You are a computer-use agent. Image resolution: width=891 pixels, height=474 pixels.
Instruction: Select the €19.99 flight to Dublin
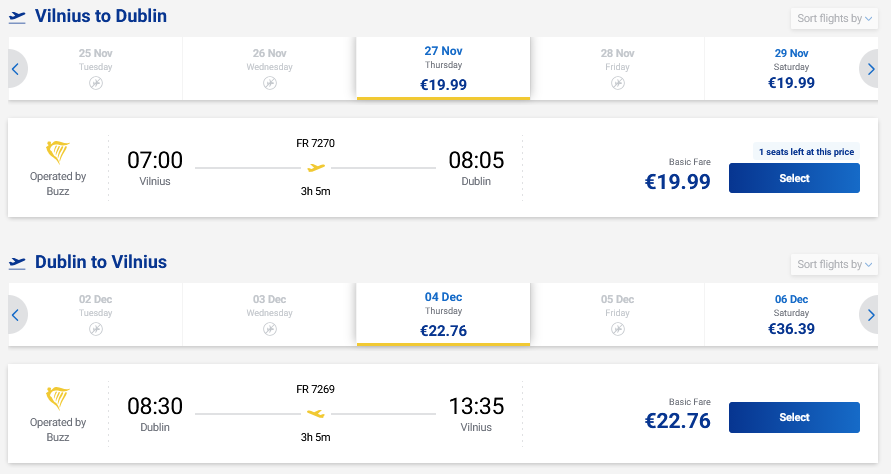click(x=794, y=178)
